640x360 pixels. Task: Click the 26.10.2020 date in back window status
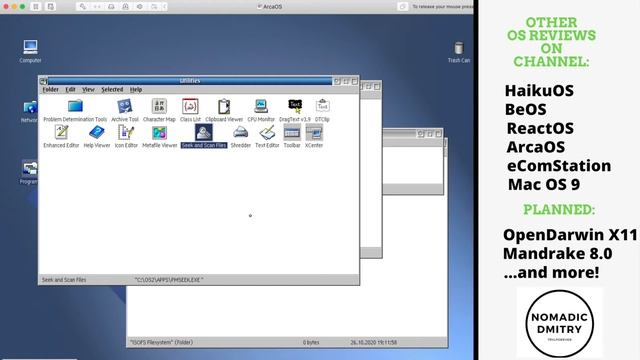tap(373, 342)
